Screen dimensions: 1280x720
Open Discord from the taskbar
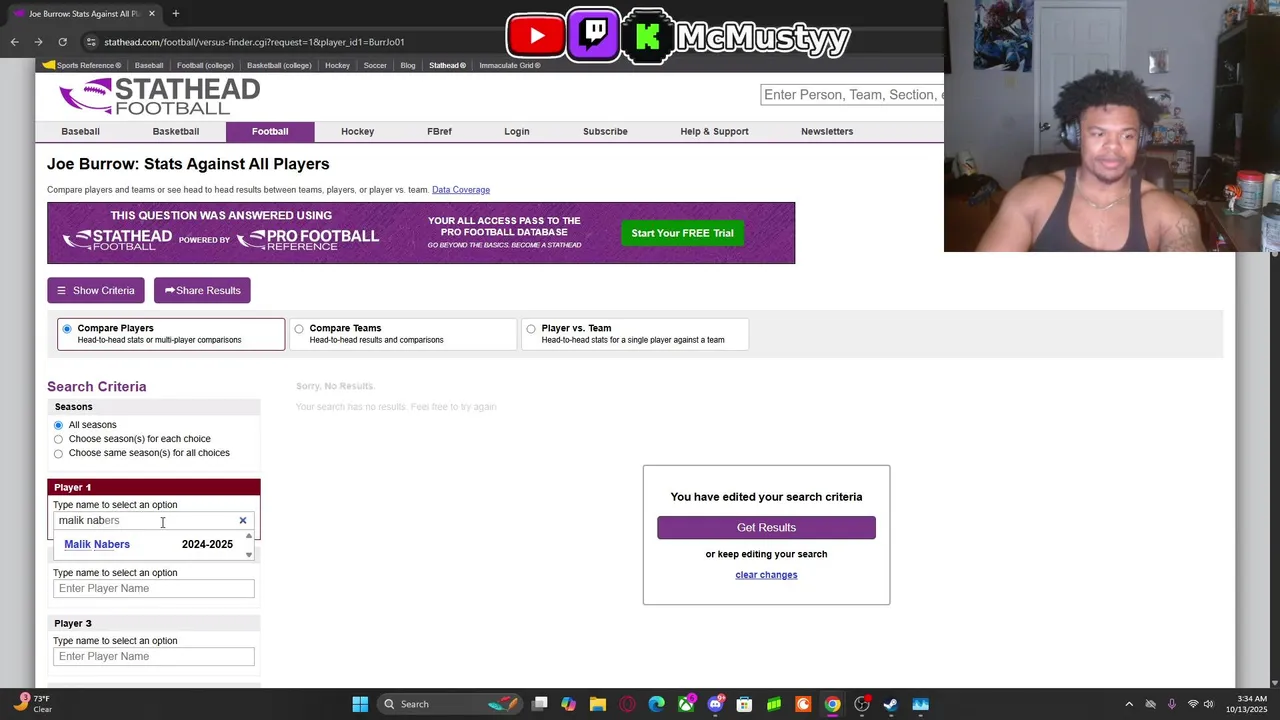[715, 704]
